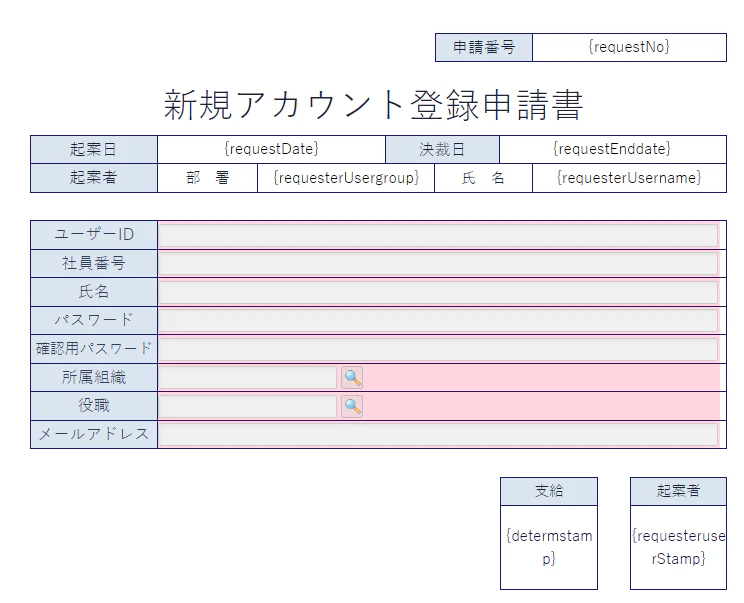
Task: Select the 氏名 input field in the form
Action: (x=438, y=292)
